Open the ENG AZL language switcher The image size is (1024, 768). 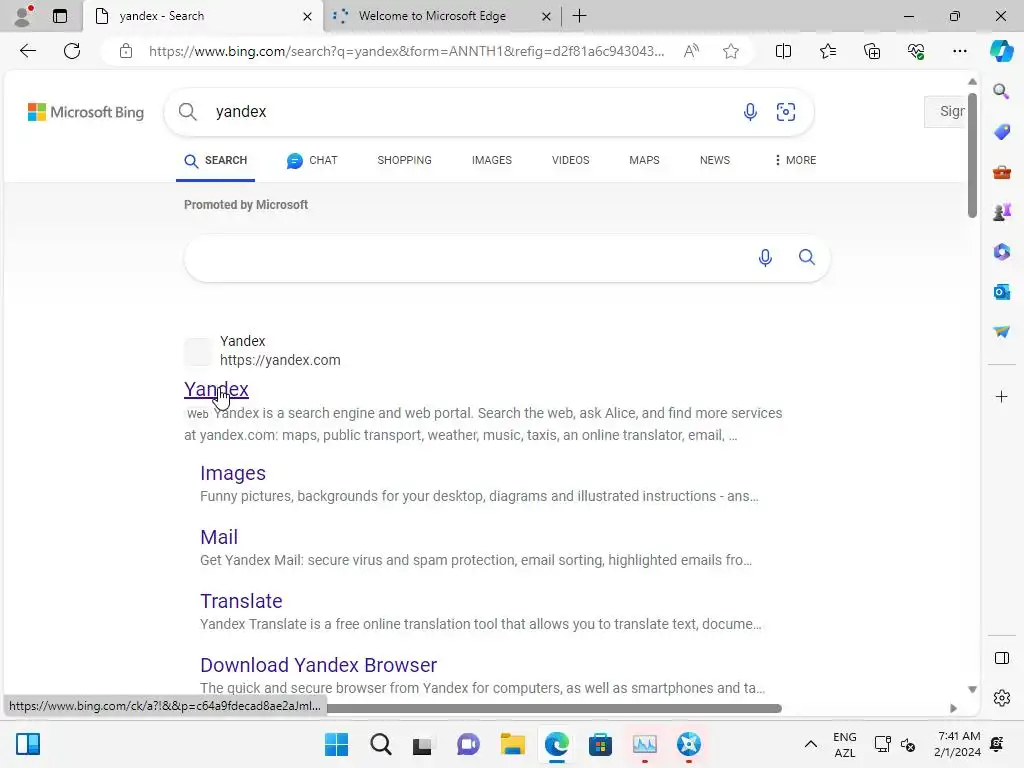click(x=844, y=744)
